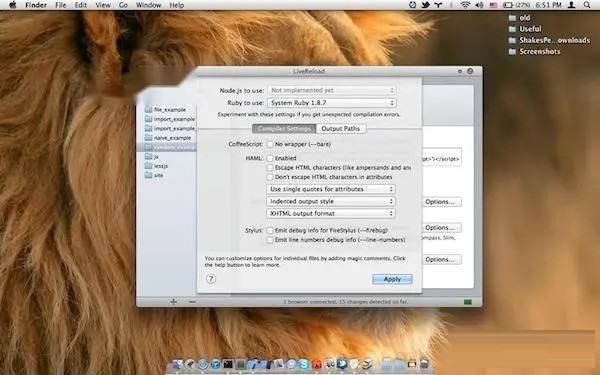Image resolution: width=600 pixels, height=375 pixels.
Task: Open the Finder menu
Action: pos(36,5)
